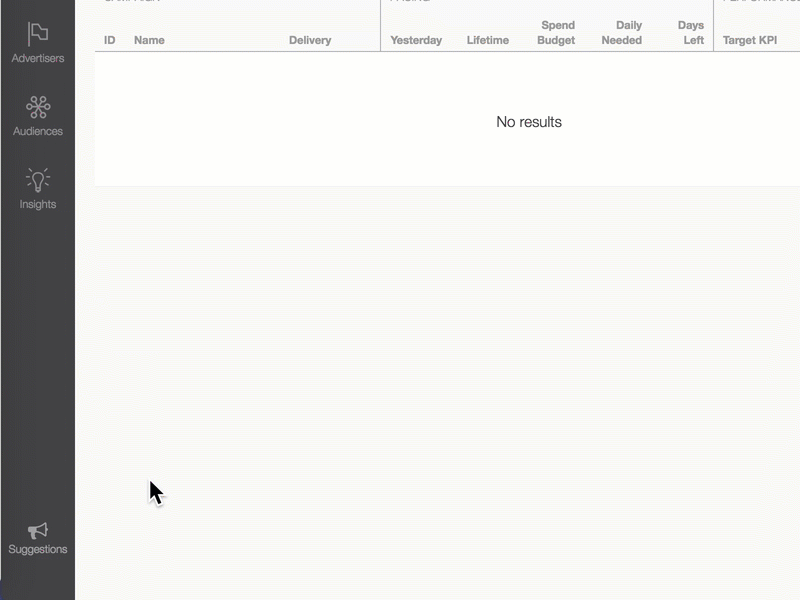
Task: Click the Daily Needed column header
Action: 621,33
